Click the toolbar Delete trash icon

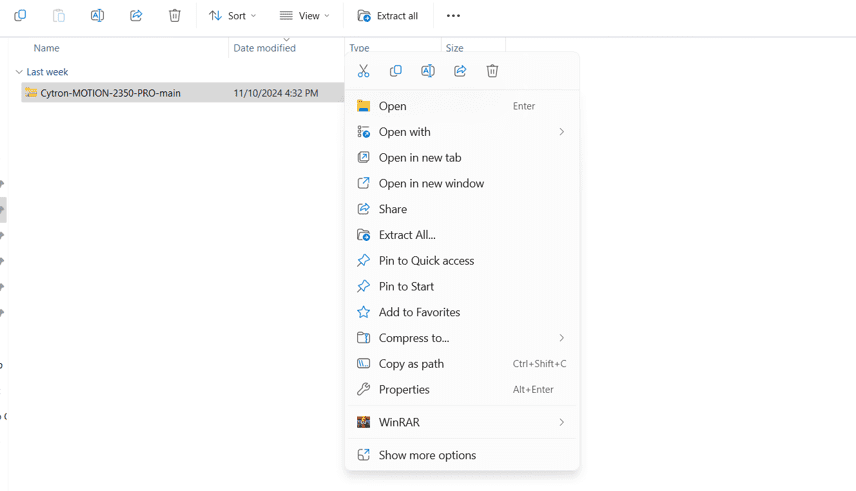point(175,16)
